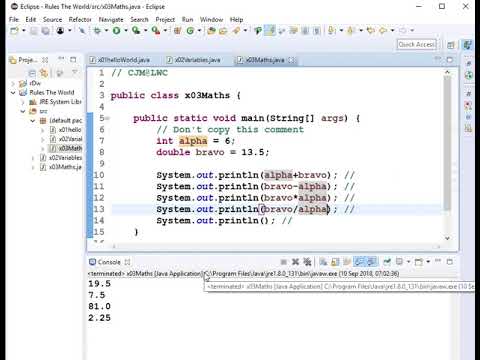The height and width of the screenshot is (360, 480).
Task: Click the Debug bug toolbar icon
Action: (x=97, y=31)
